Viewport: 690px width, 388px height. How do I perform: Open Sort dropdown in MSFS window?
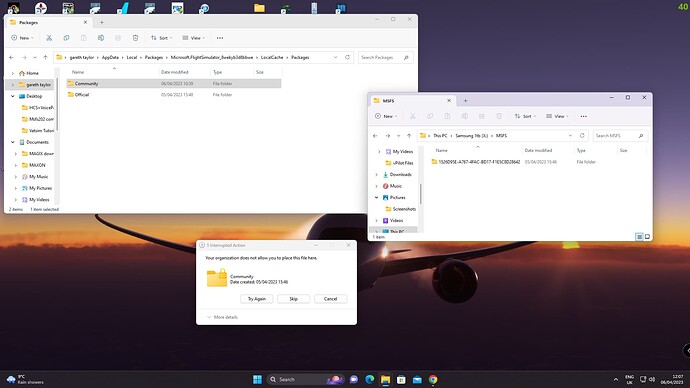click(525, 116)
